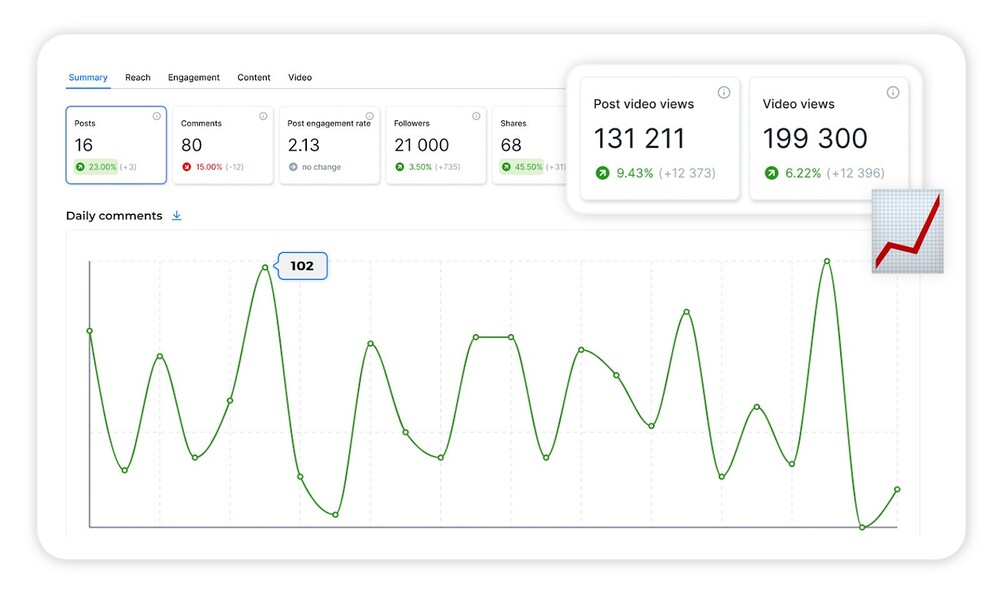Click info icon on Posts card
Screen dimensions: 1000x601
[156, 116]
